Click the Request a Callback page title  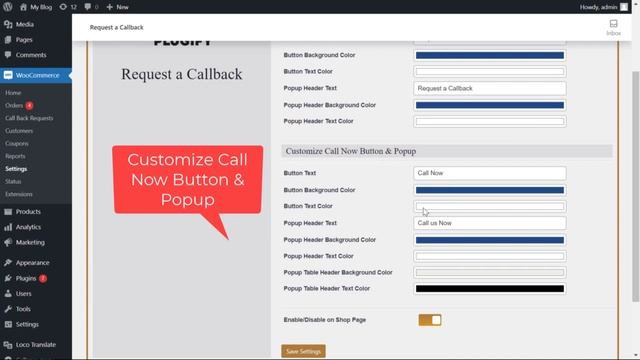[116, 27]
